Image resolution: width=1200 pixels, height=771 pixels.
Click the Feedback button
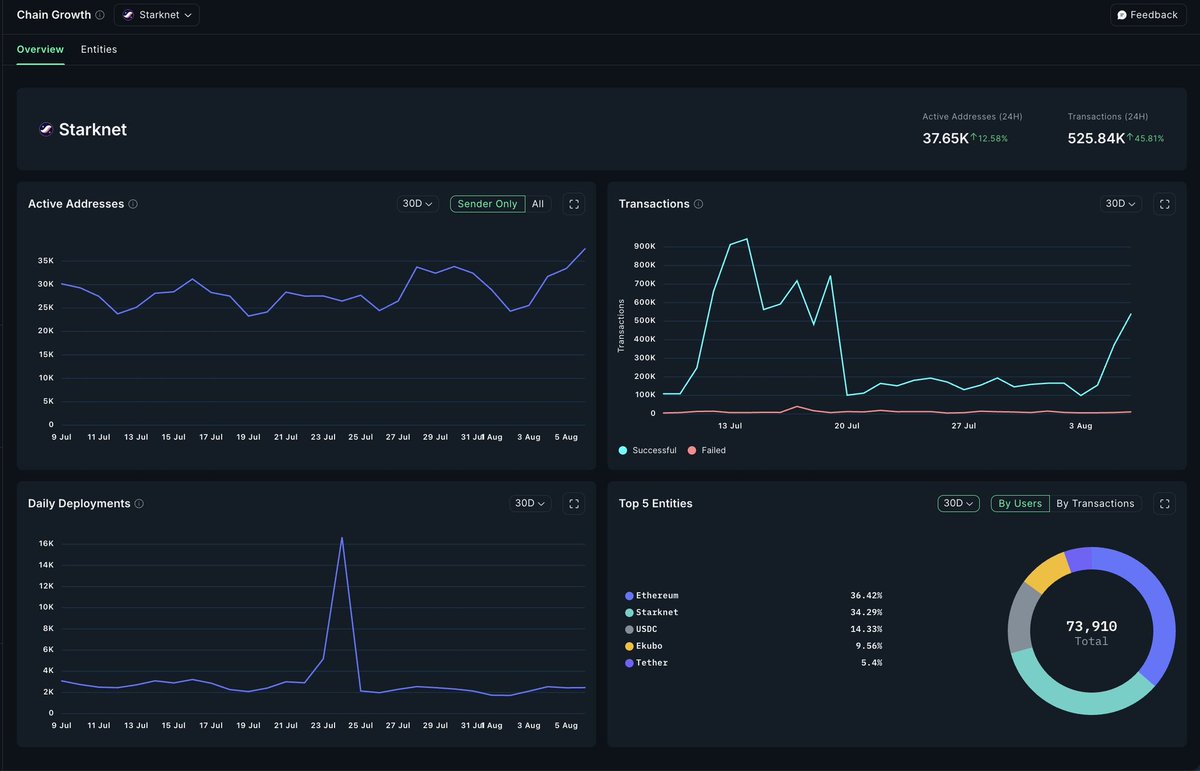click(1148, 15)
